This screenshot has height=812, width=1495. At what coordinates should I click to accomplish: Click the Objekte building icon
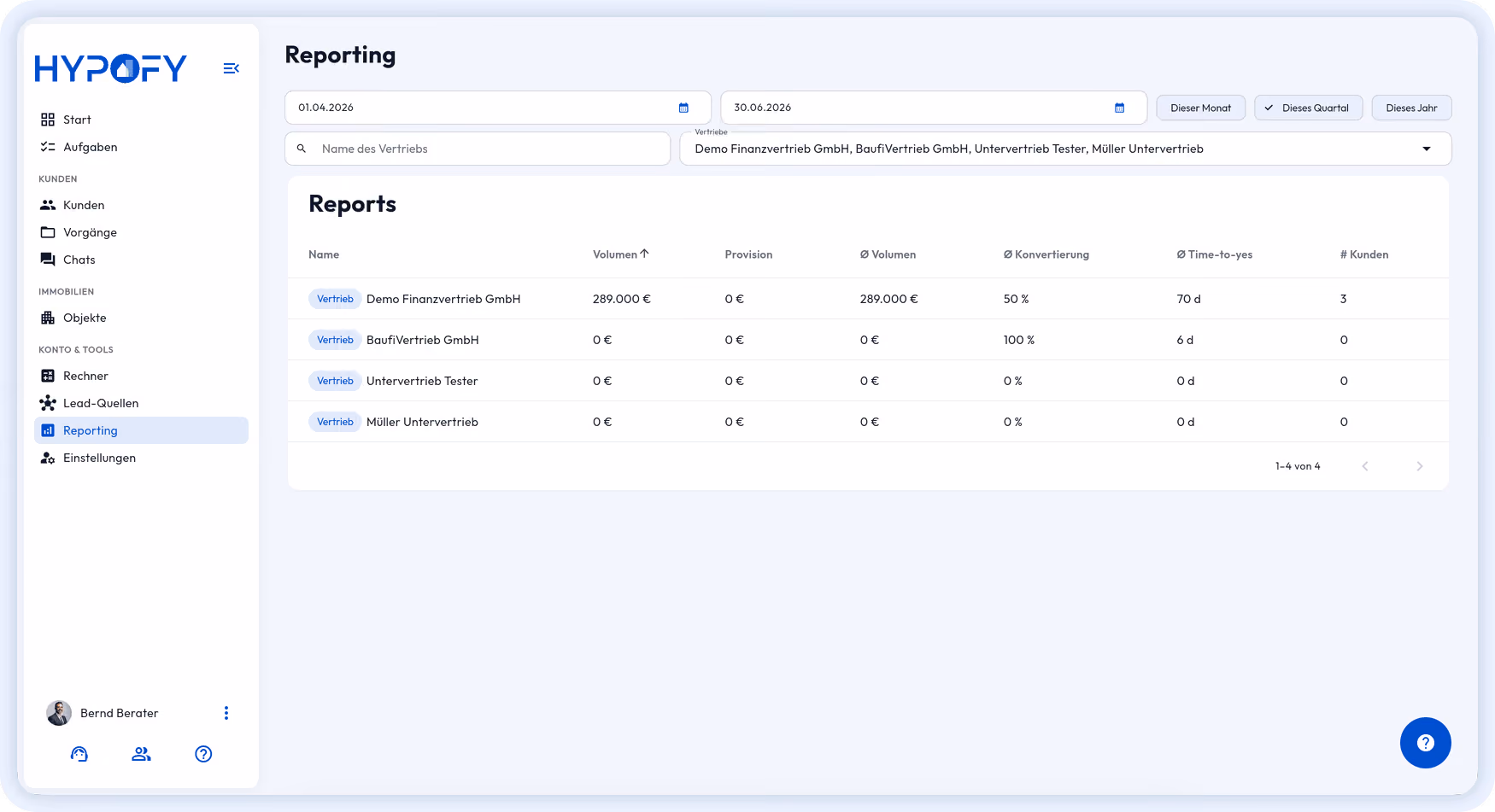coord(48,318)
